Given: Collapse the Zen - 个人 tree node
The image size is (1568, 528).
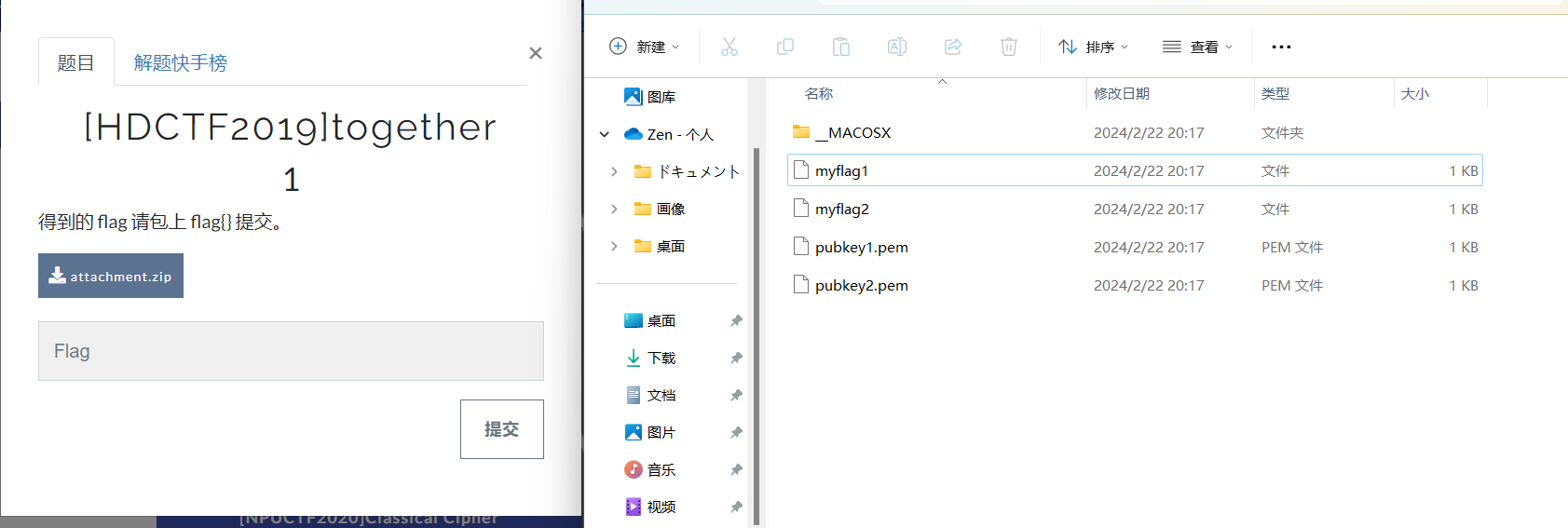Looking at the screenshot, I should (605, 134).
